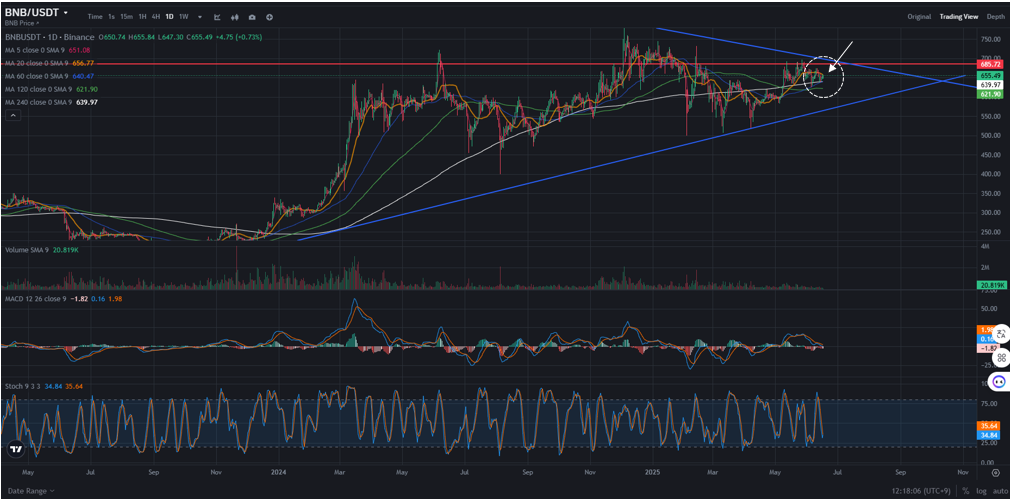Select the MA 120 close indicator legend
The image size is (1010, 499).
pos(52,89)
